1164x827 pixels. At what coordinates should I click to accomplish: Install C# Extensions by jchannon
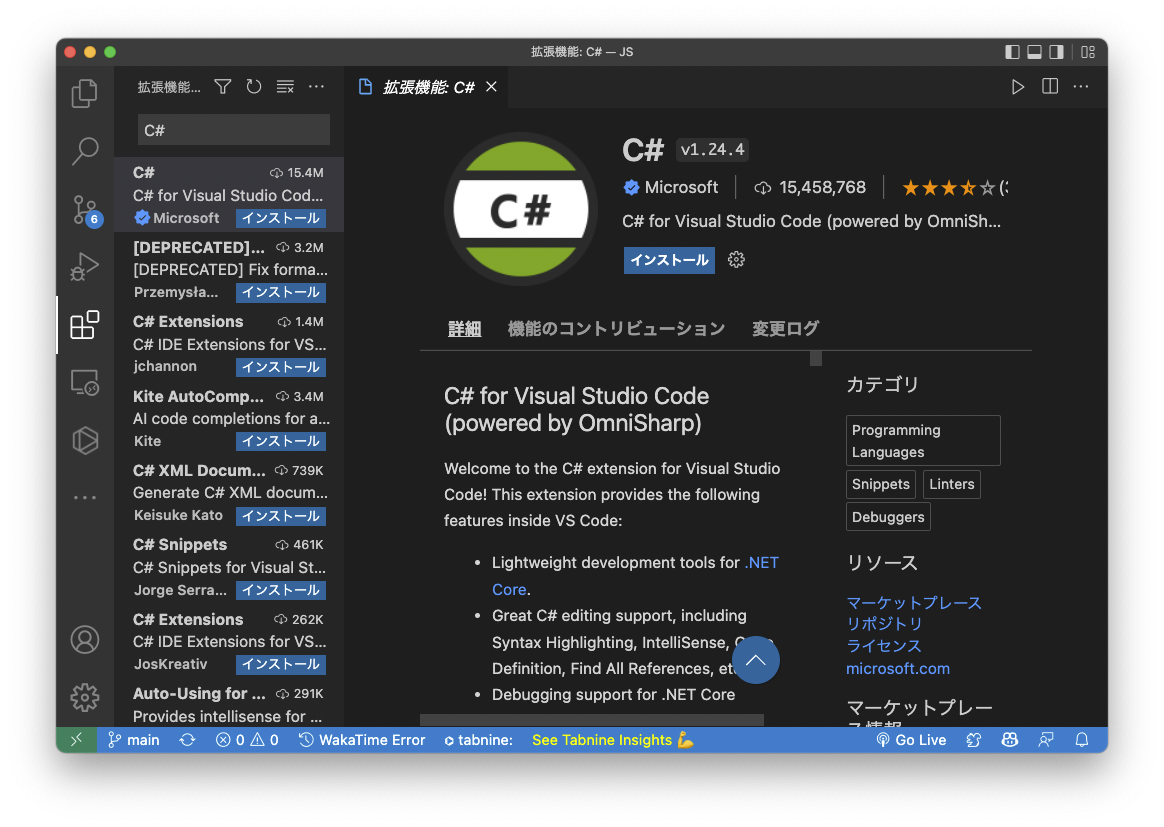[281, 367]
